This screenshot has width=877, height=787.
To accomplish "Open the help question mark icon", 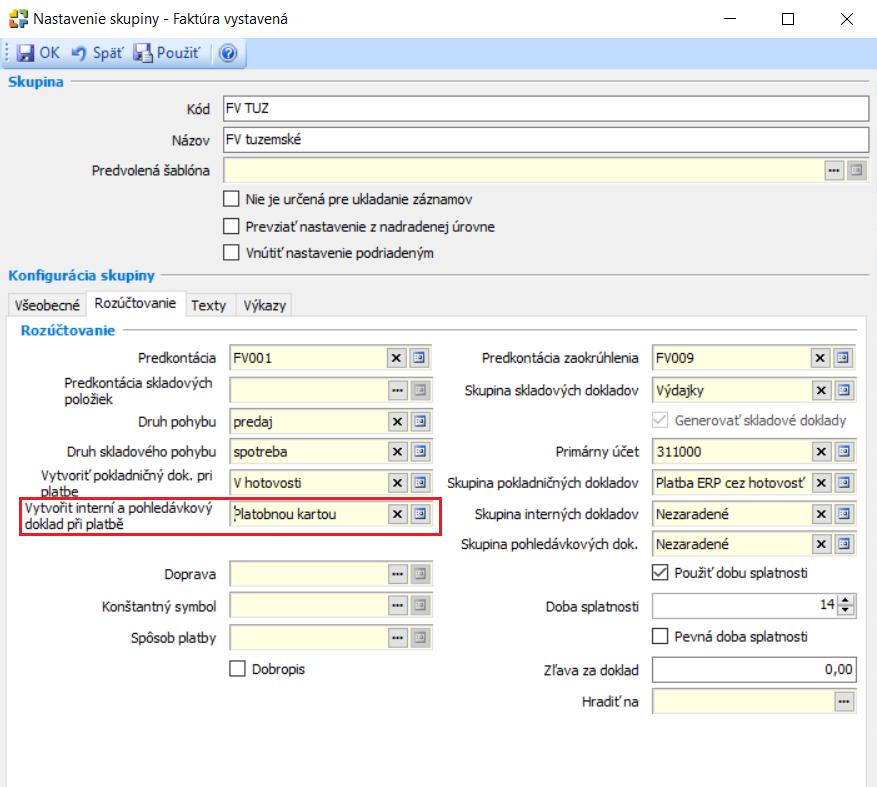I will point(228,53).
